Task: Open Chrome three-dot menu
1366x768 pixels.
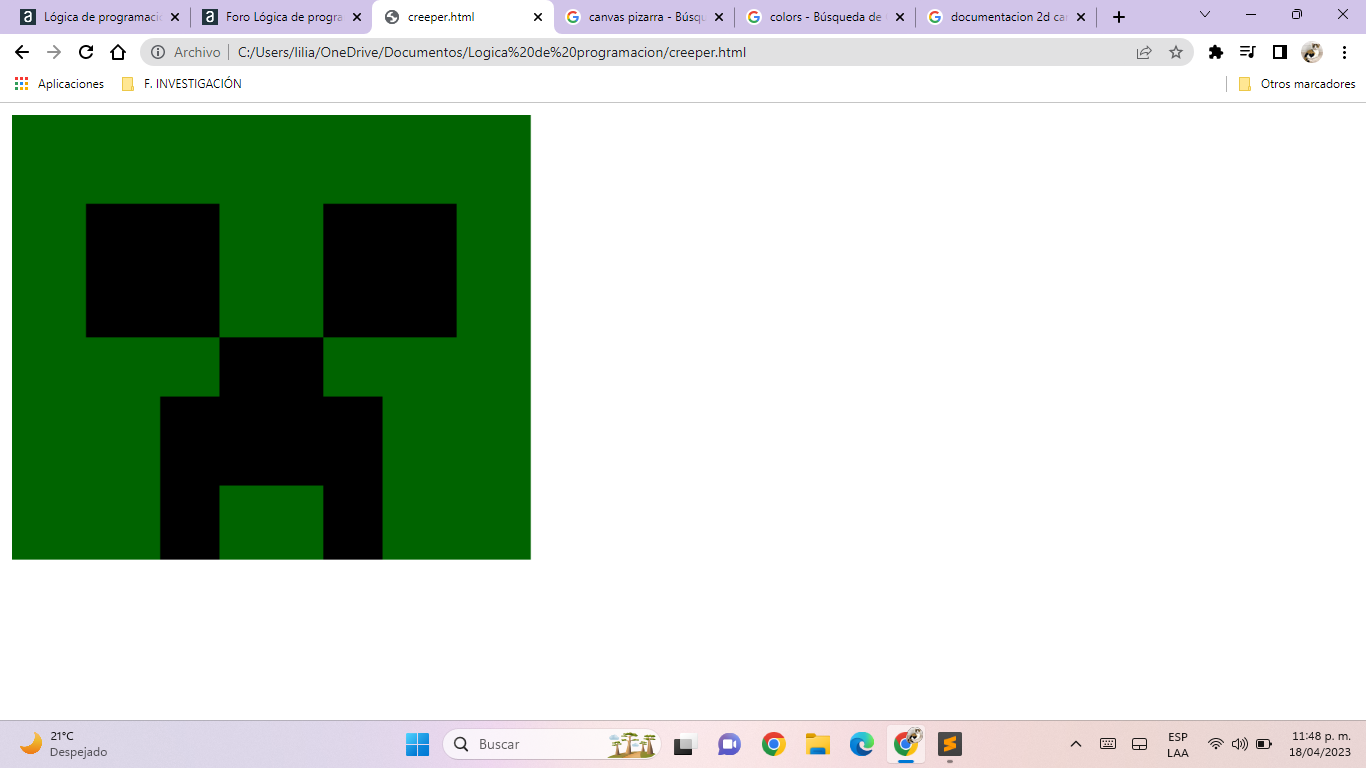Action: tap(1344, 52)
